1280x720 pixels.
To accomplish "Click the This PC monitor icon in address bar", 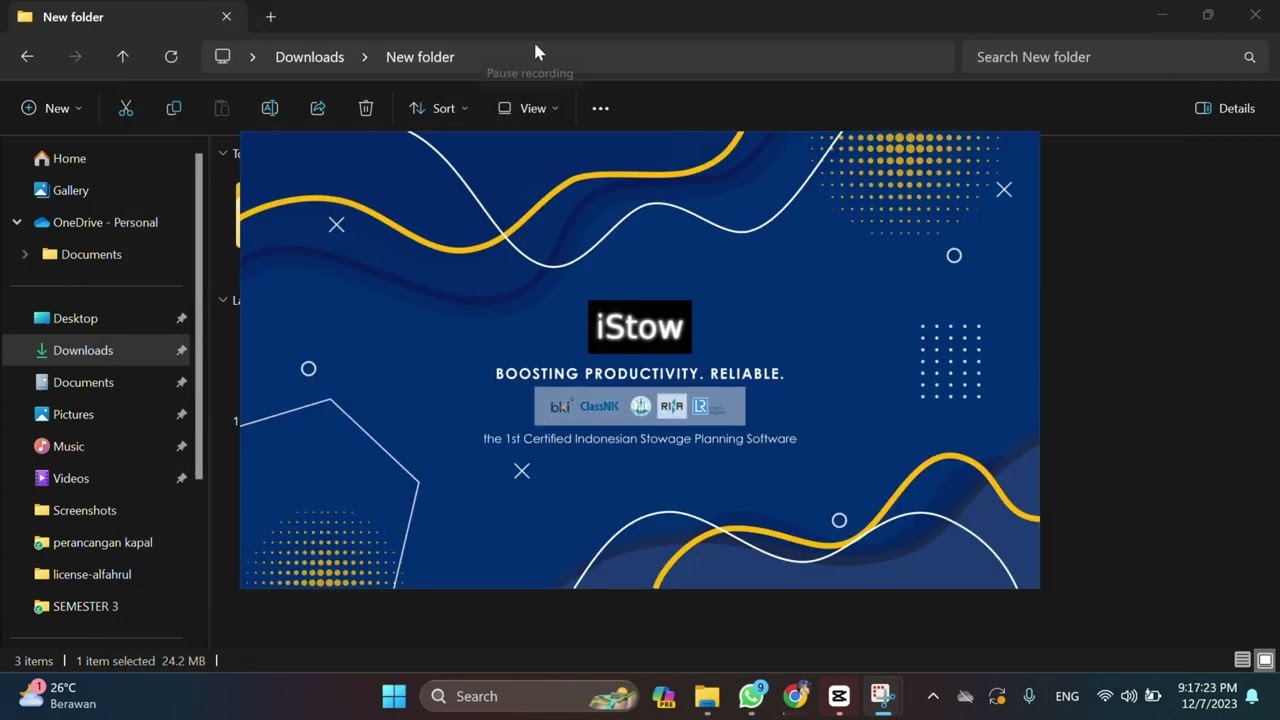I will coord(223,57).
